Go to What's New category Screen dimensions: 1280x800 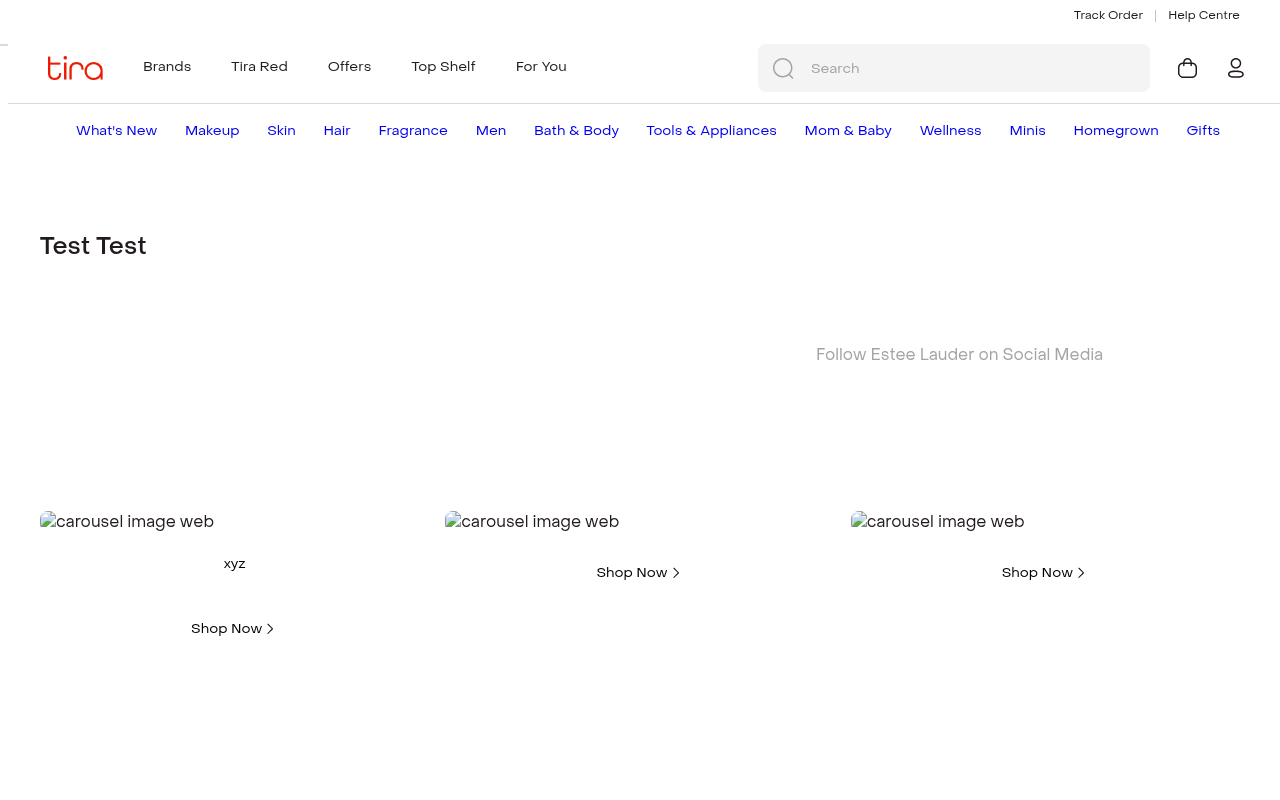point(116,131)
